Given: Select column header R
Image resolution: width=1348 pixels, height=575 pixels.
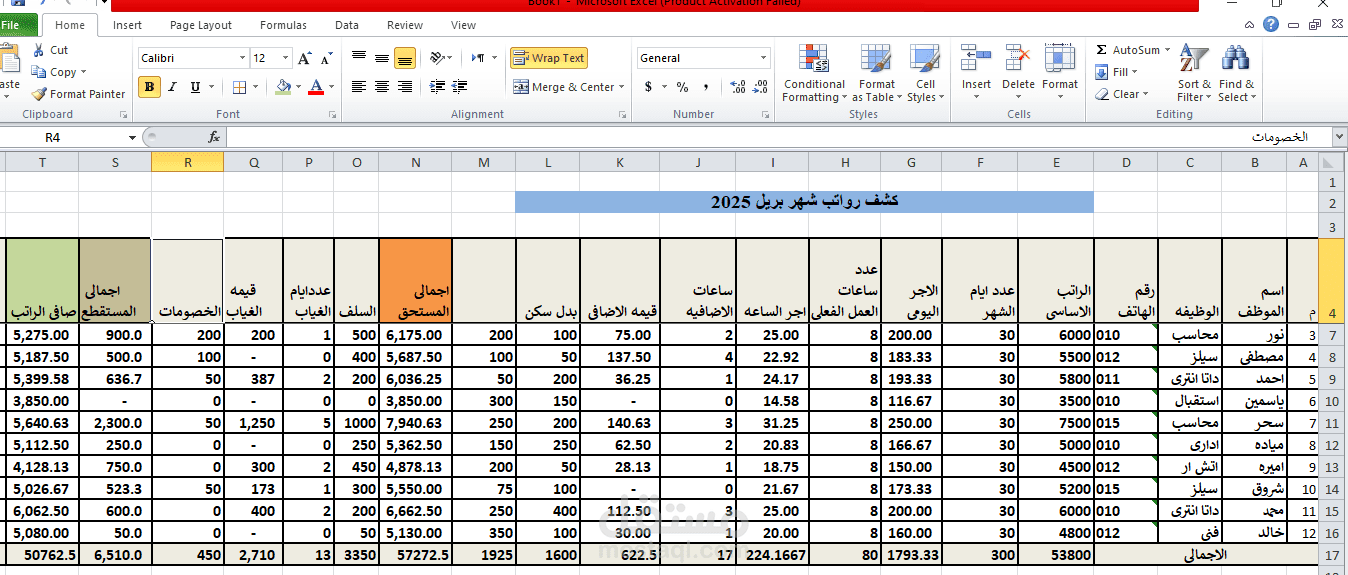Looking at the screenshot, I should [x=188, y=162].
